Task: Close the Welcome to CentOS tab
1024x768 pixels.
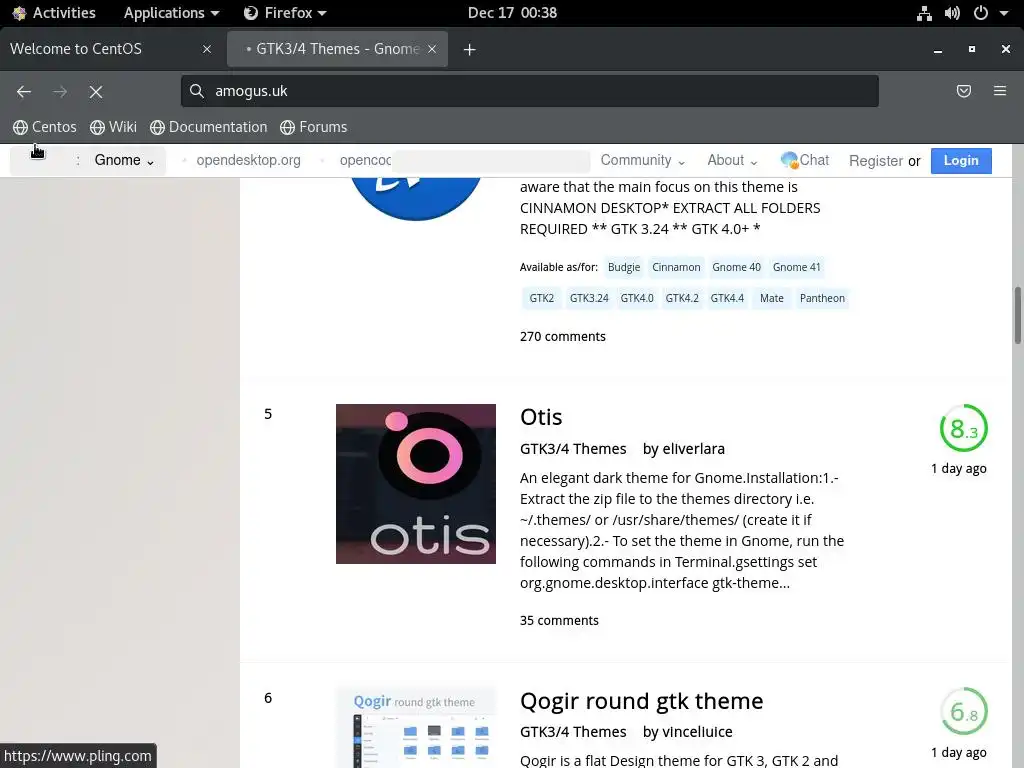Action: pos(207,49)
